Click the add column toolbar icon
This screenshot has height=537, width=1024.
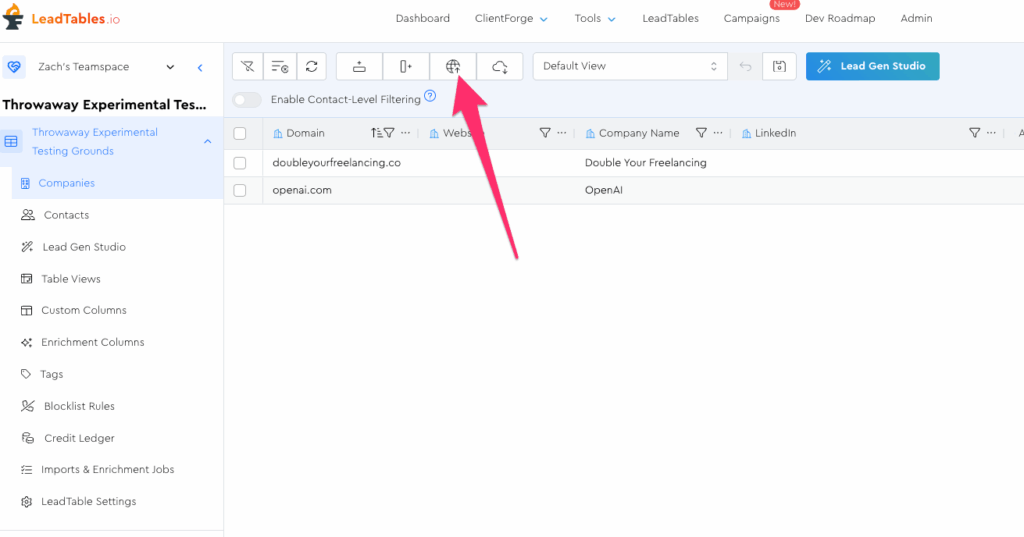pos(406,67)
